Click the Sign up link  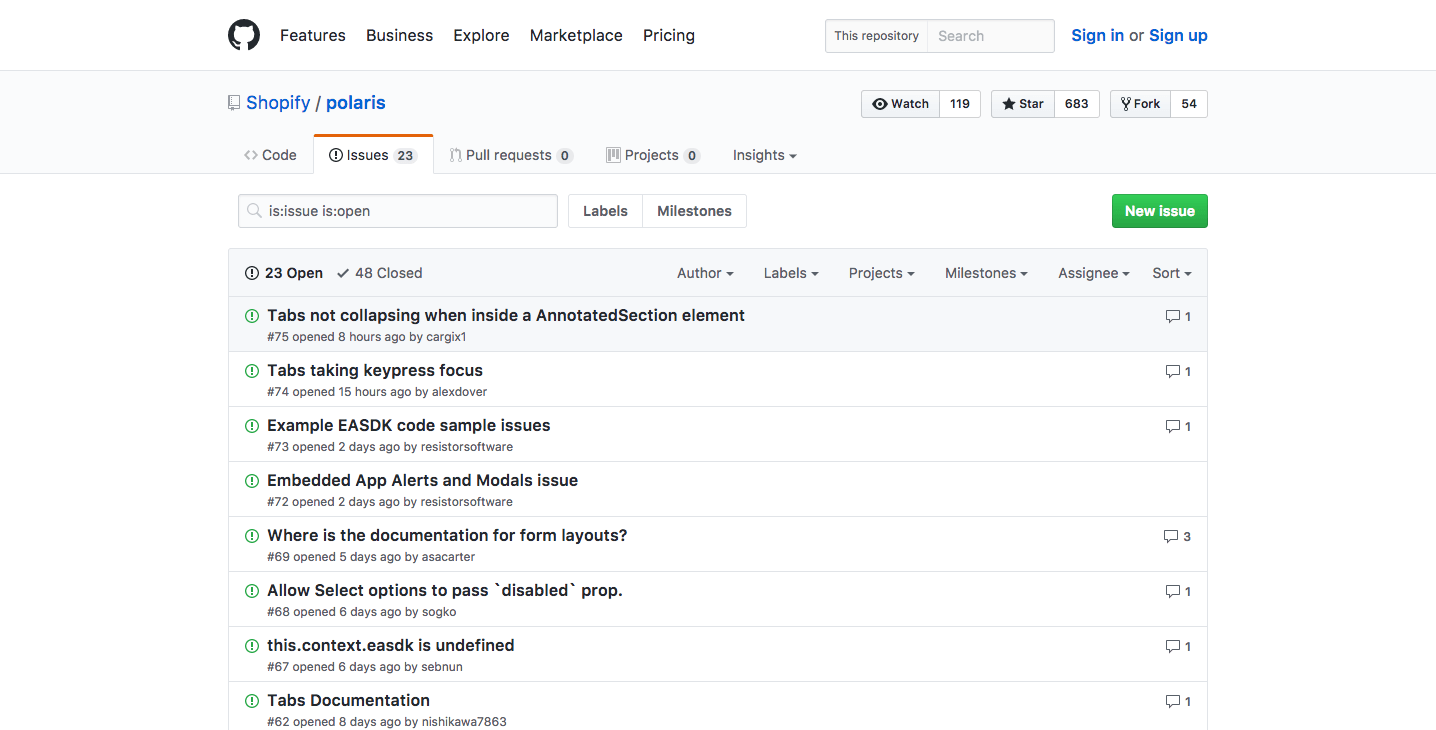[1178, 35]
